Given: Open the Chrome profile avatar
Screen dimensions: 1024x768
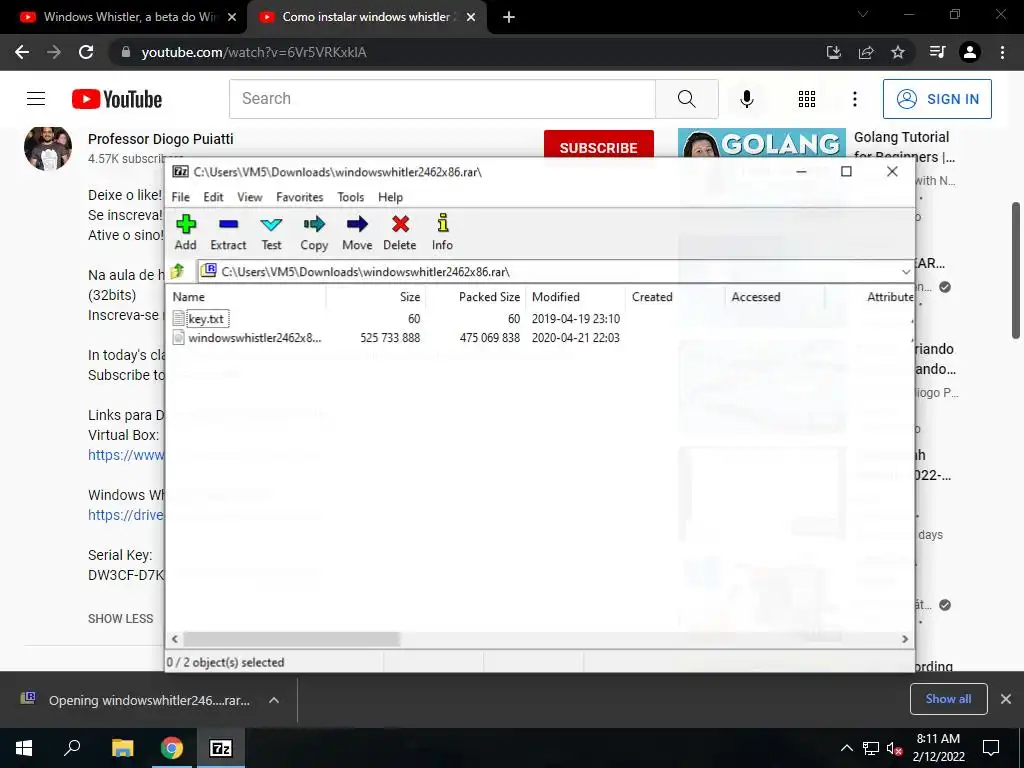Looking at the screenshot, I should (970, 52).
